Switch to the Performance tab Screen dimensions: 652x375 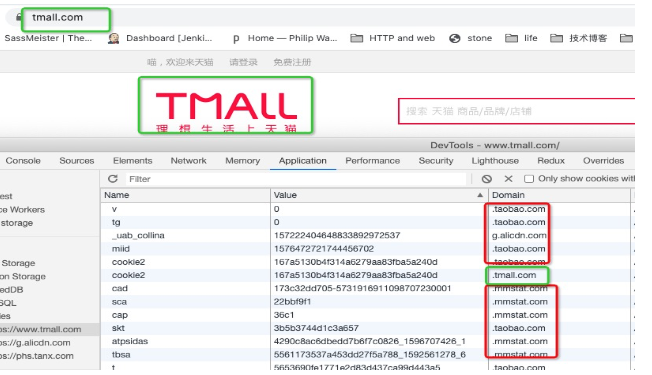pos(373,161)
